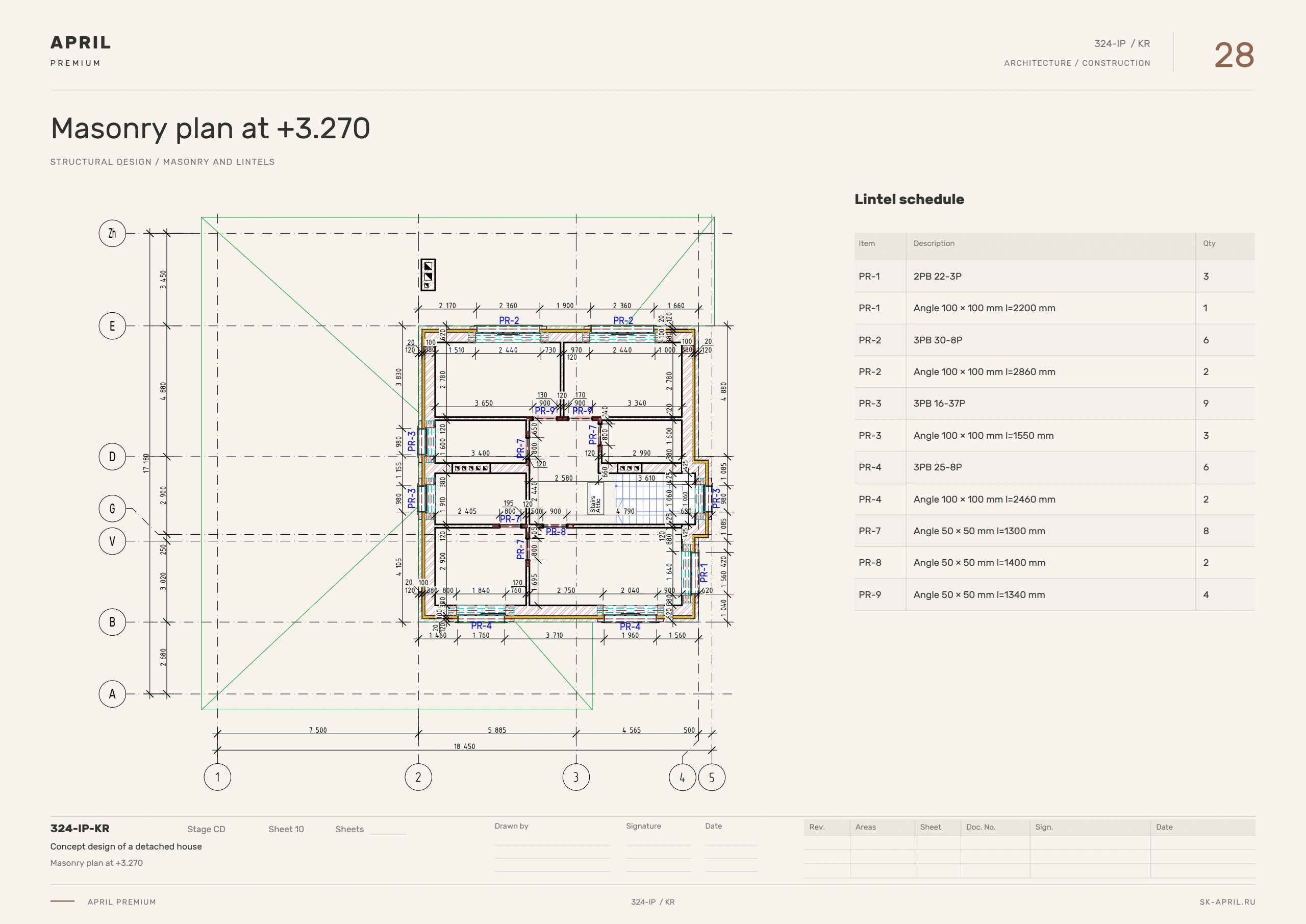This screenshot has height=924, width=1306.
Task: Click the 3PB 30-8P description cell
Action: pyautogui.click(x=1050, y=340)
